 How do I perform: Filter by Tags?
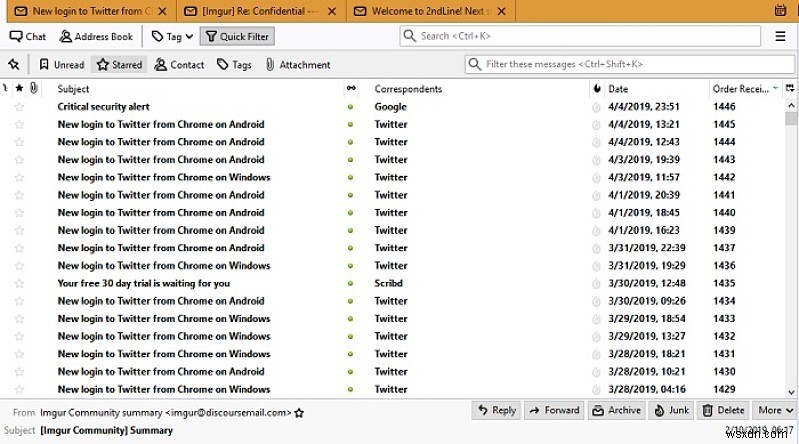(x=234, y=65)
